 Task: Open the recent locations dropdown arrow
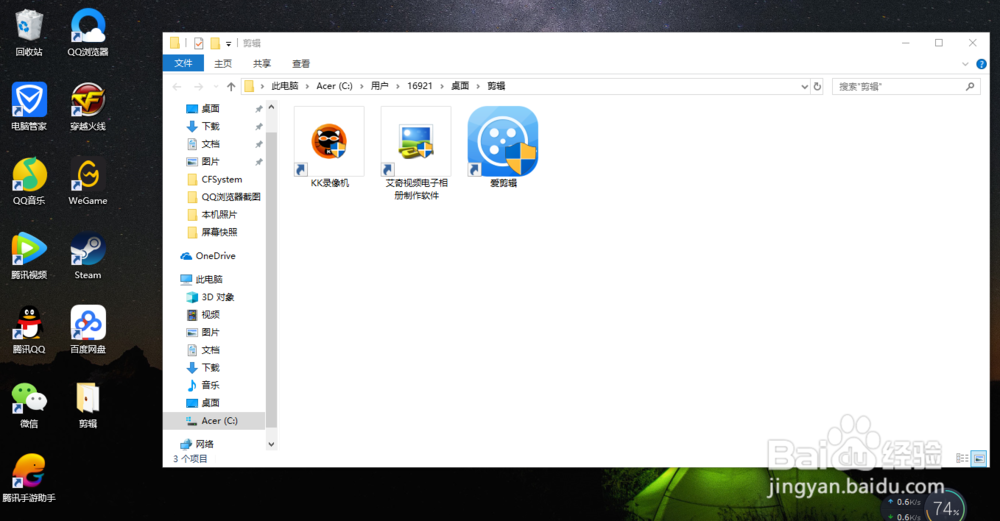tap(216, 86)
